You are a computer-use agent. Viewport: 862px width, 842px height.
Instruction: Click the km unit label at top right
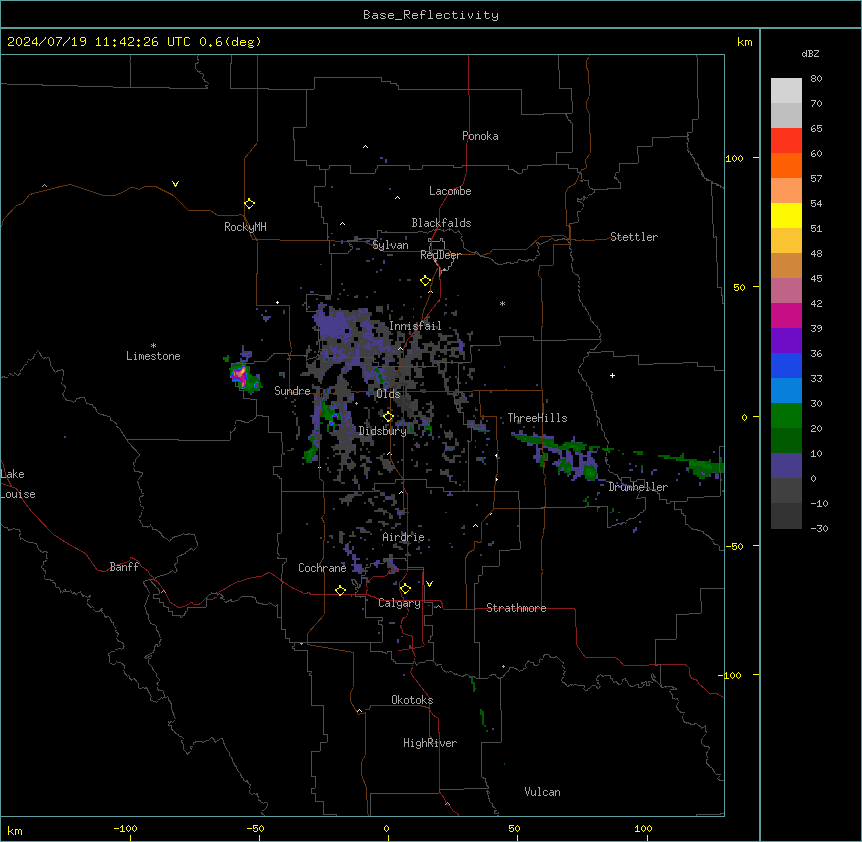[744, 42]
